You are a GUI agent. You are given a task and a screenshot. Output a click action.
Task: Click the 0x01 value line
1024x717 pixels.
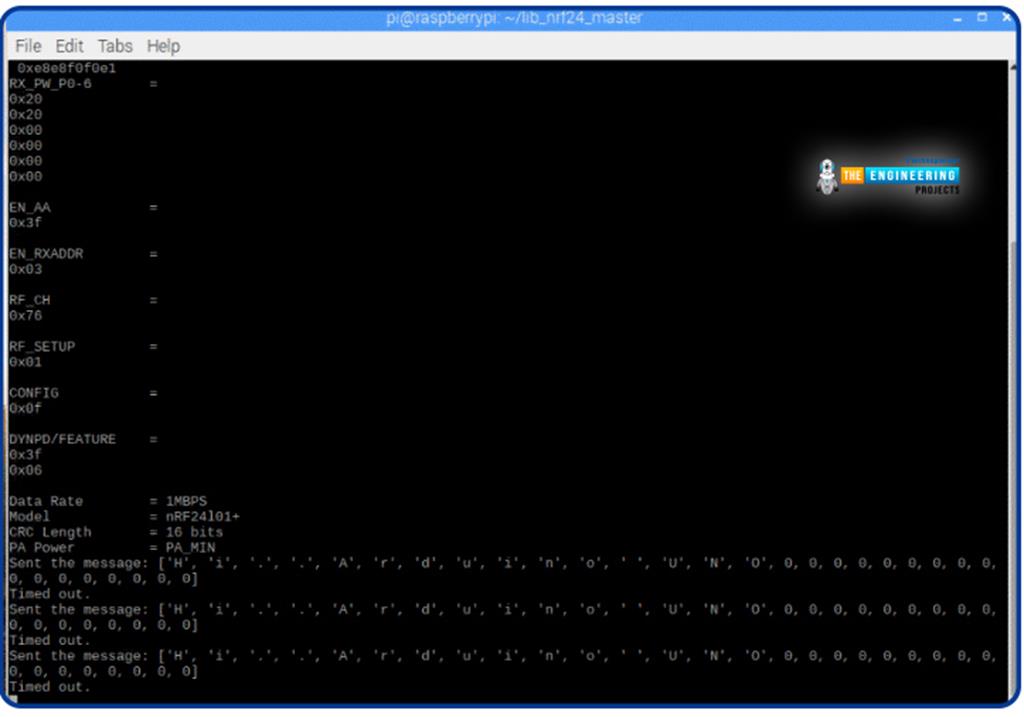click(25, 362)
